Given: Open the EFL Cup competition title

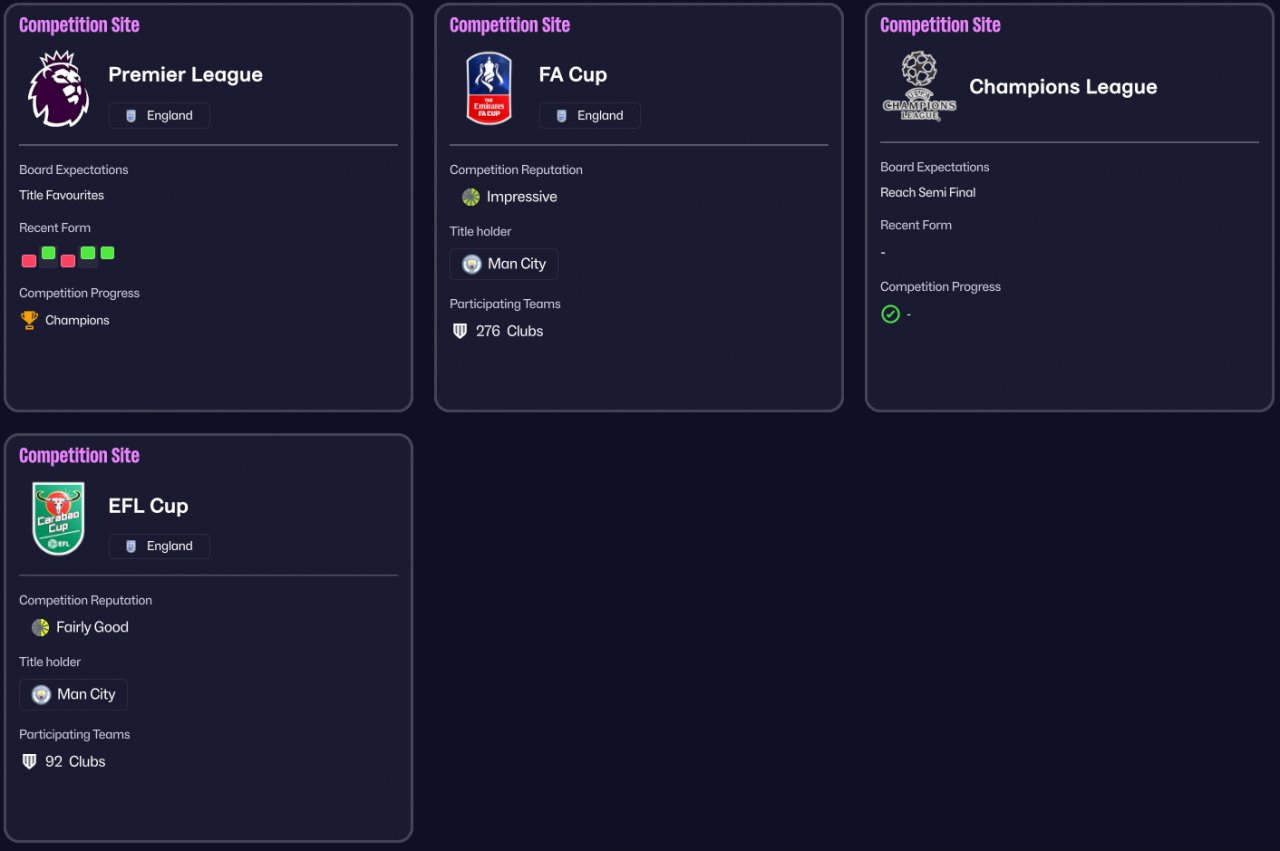Looking at the screenshot, I should tap(148, 506).
